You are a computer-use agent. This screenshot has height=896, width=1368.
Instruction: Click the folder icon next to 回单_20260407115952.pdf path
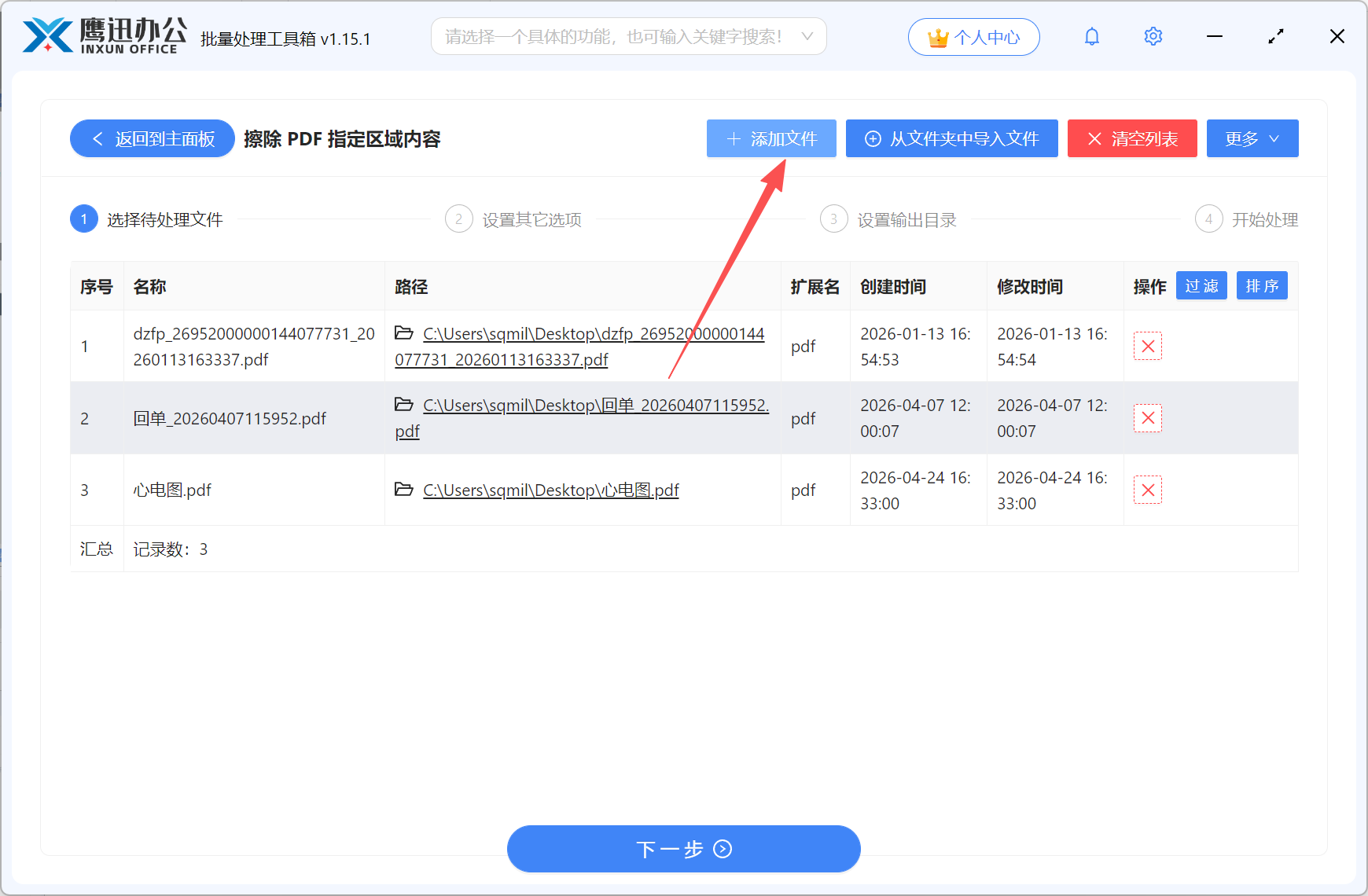pyautogui.click(x=404, y=403)
